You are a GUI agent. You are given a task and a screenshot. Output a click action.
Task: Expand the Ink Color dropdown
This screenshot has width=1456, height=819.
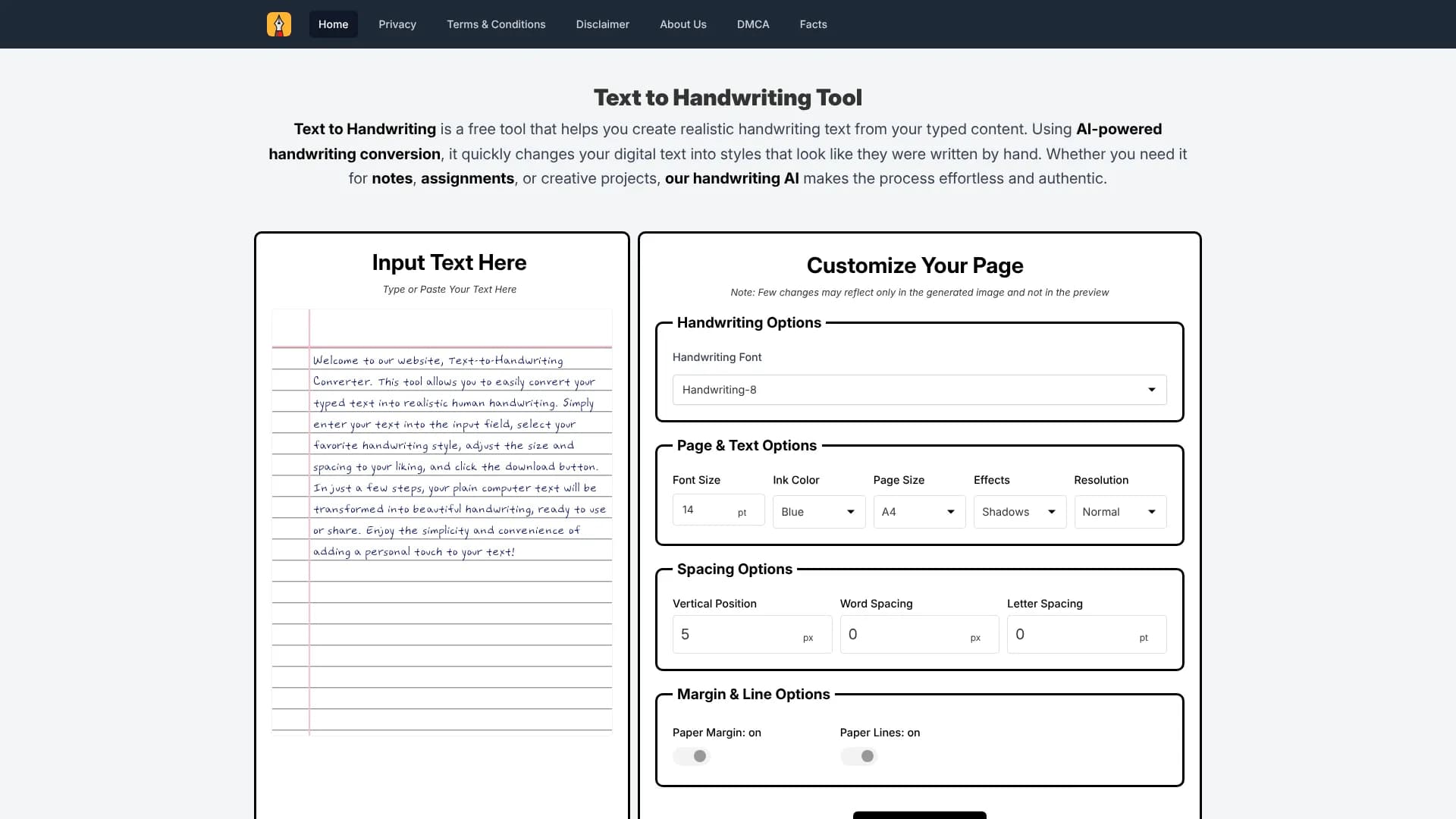click(x=818, y=512)
